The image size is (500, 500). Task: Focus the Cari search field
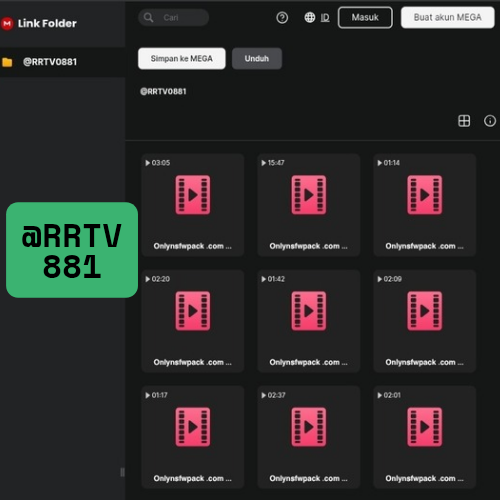[x=174, y=17]
